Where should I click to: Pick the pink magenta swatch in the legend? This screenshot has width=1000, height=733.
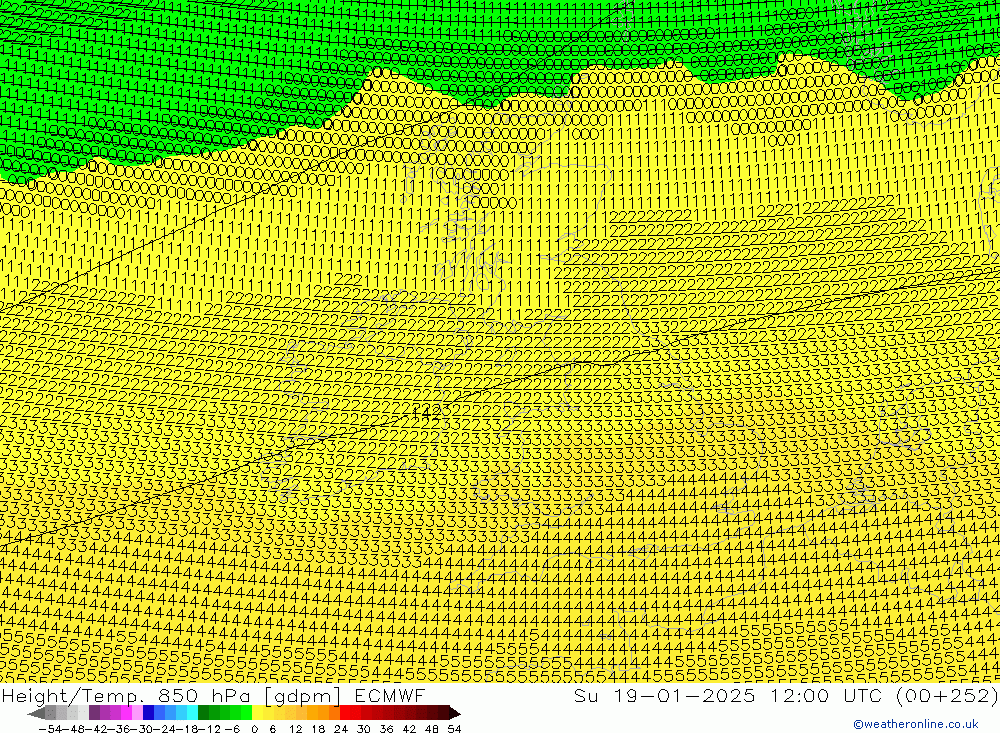pos(127,713)
